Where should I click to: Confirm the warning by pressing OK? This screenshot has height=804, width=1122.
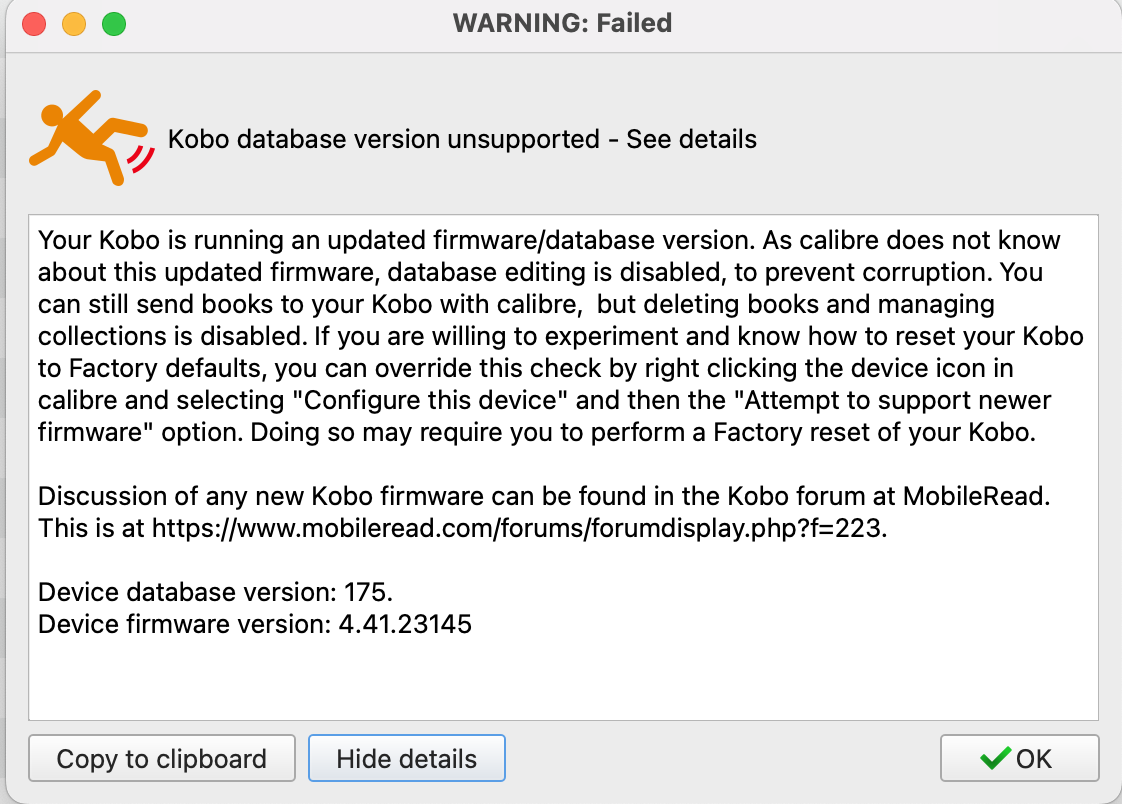coord(1020,759)
